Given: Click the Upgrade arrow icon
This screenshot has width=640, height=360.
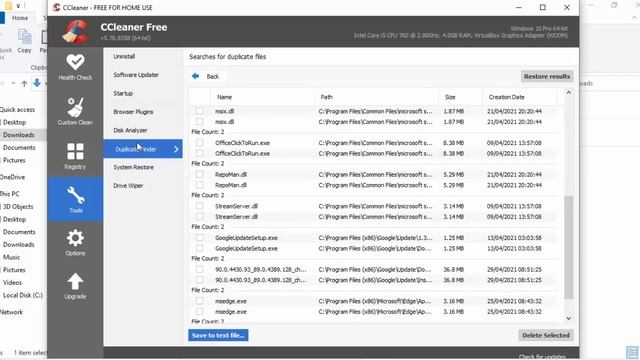Looking at the screenshot, I should (75, 282).
